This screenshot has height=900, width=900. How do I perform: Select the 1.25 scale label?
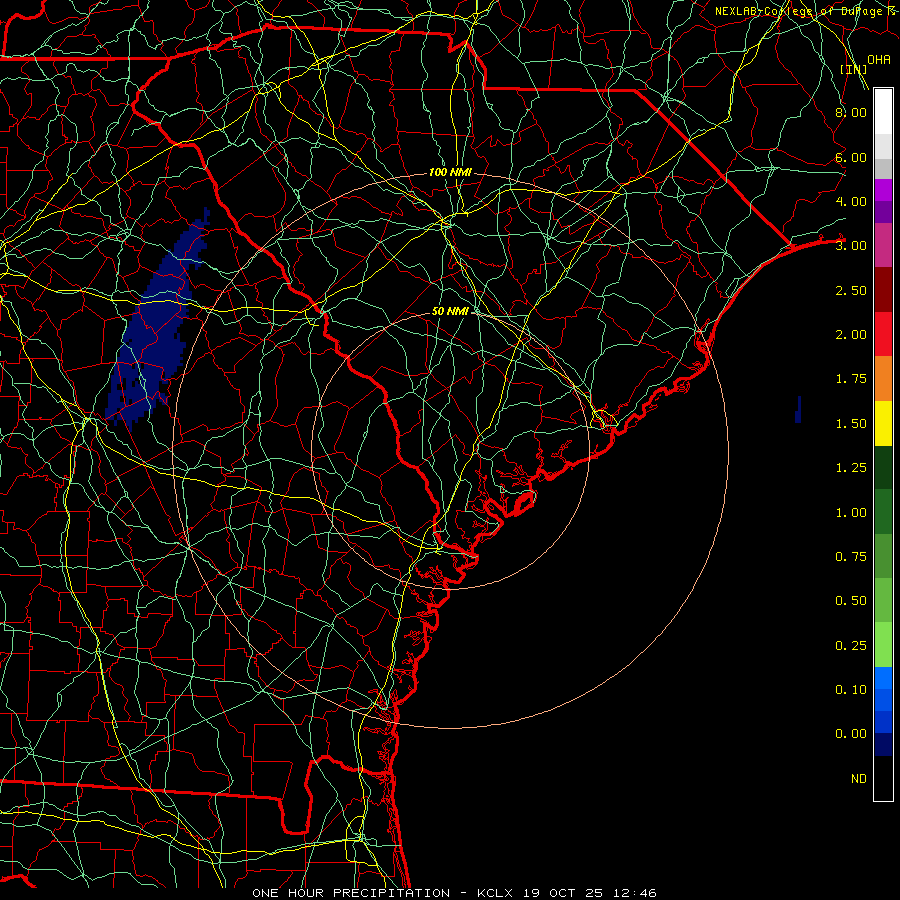coord(851,468)
